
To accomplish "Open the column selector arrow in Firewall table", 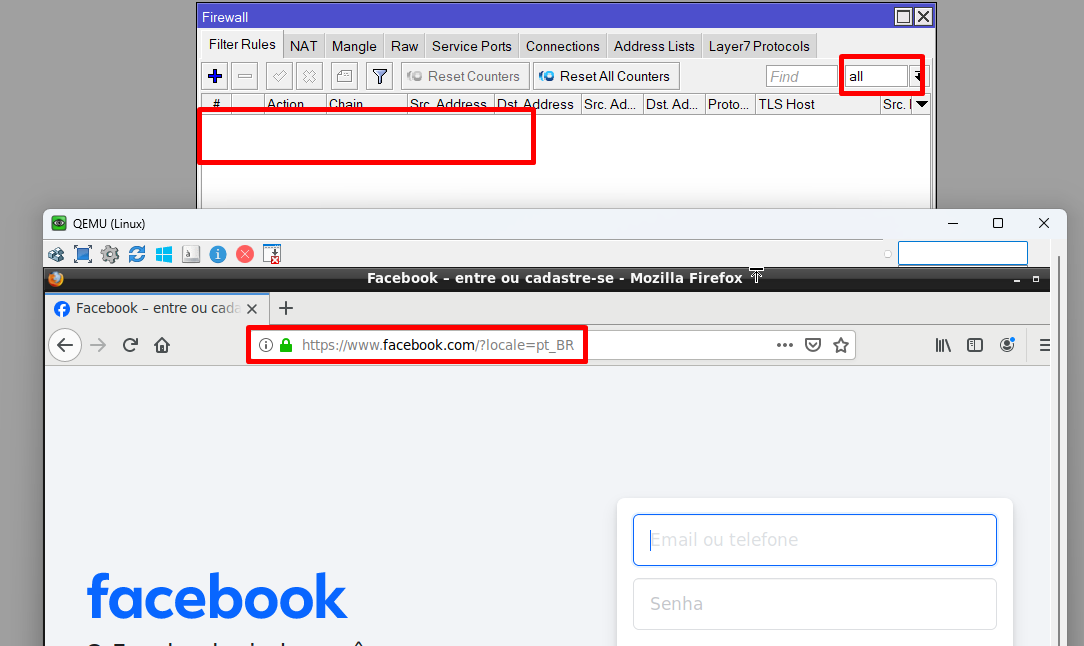I will 922,104.
